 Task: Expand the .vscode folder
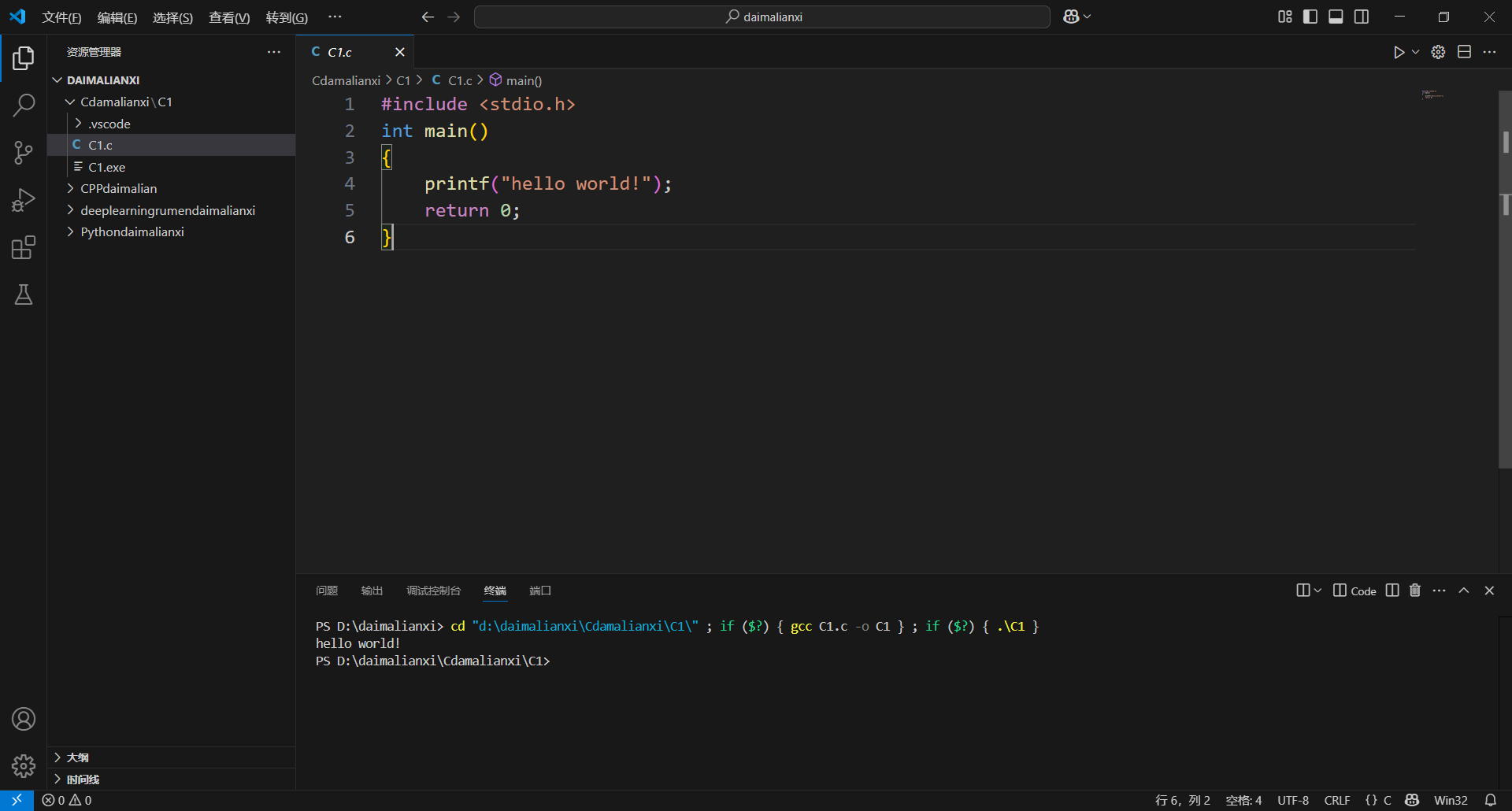coord(172,124)
